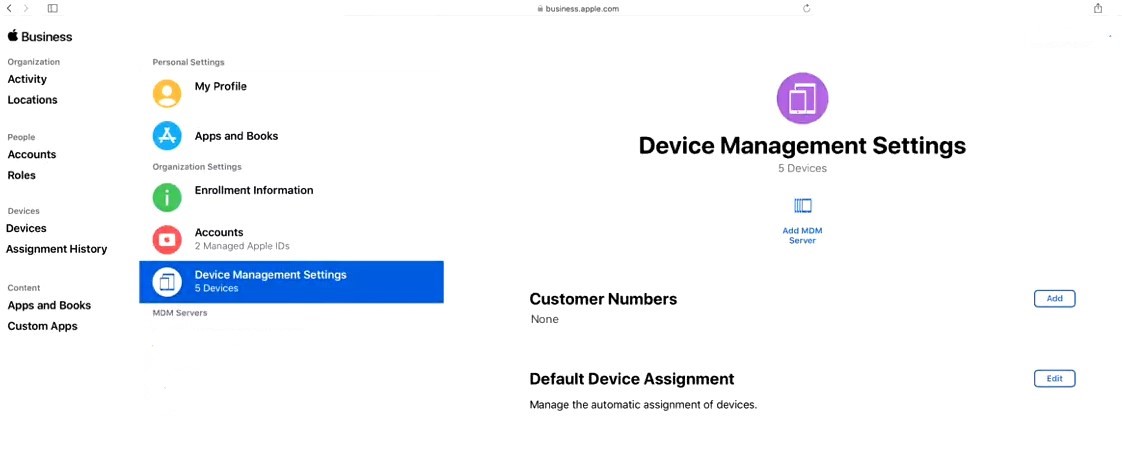Select Enrollment Information settings row
The height and width of the screenshot is (456, 1122).
click(291, 198)
